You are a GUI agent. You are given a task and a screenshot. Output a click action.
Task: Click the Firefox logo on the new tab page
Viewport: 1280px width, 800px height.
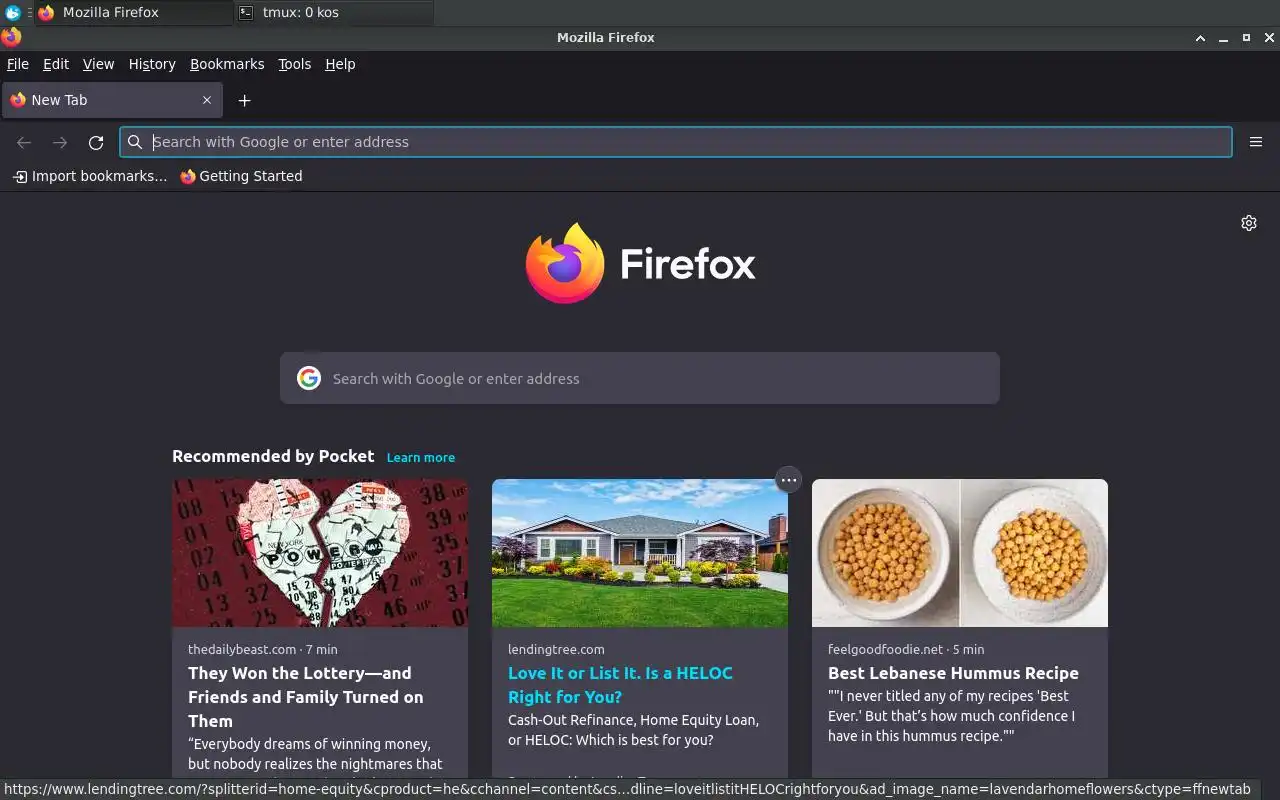(x=640, y=264)
